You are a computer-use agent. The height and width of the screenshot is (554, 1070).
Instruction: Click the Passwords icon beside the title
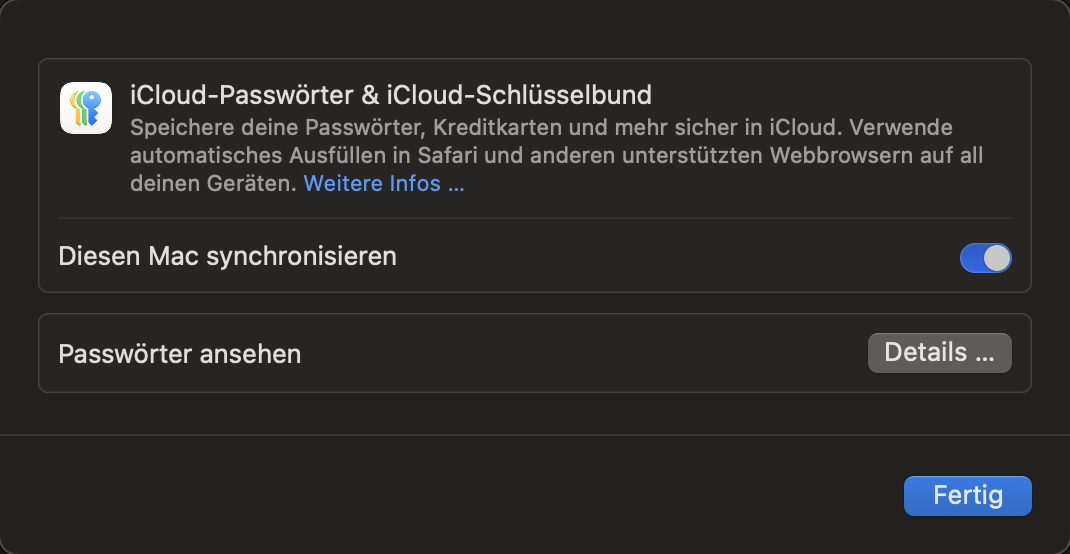86,108
